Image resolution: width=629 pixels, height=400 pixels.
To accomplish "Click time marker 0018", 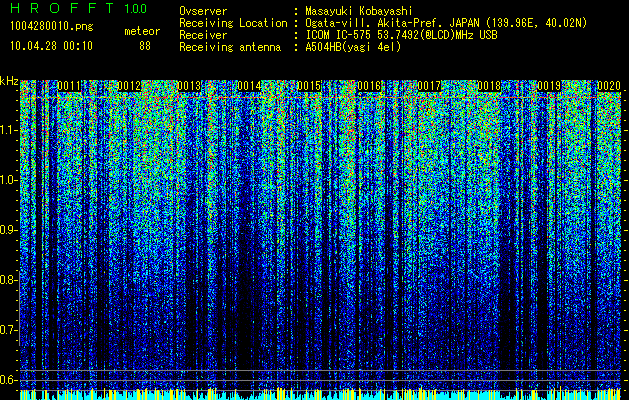I will tap(489, 86).
